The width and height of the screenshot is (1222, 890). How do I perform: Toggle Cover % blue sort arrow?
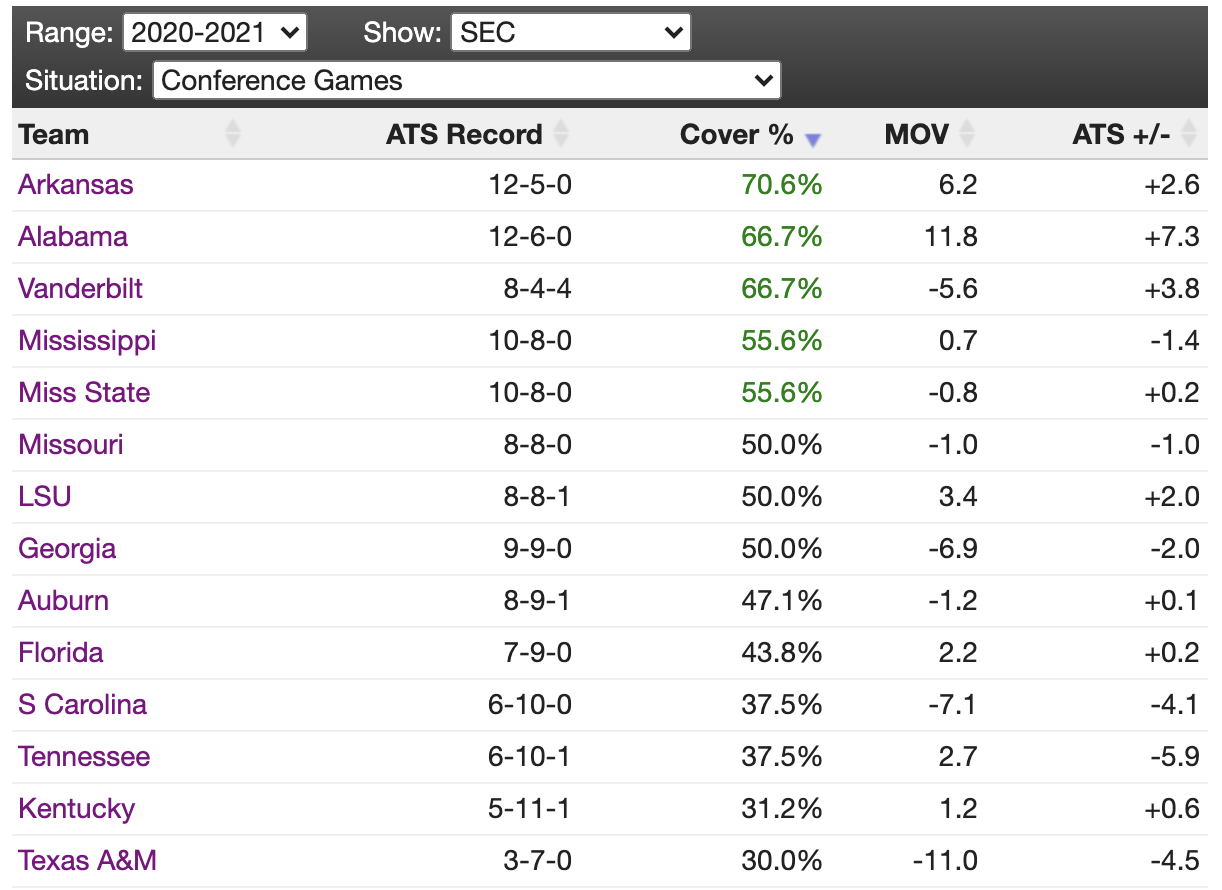[x=813, y=140]
